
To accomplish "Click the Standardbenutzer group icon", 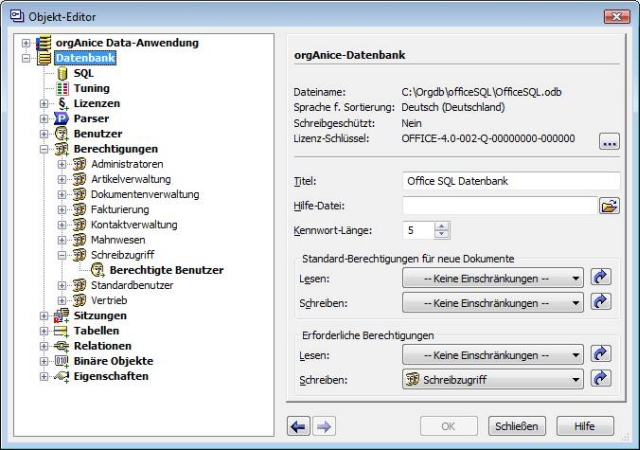I will [80, 285].
